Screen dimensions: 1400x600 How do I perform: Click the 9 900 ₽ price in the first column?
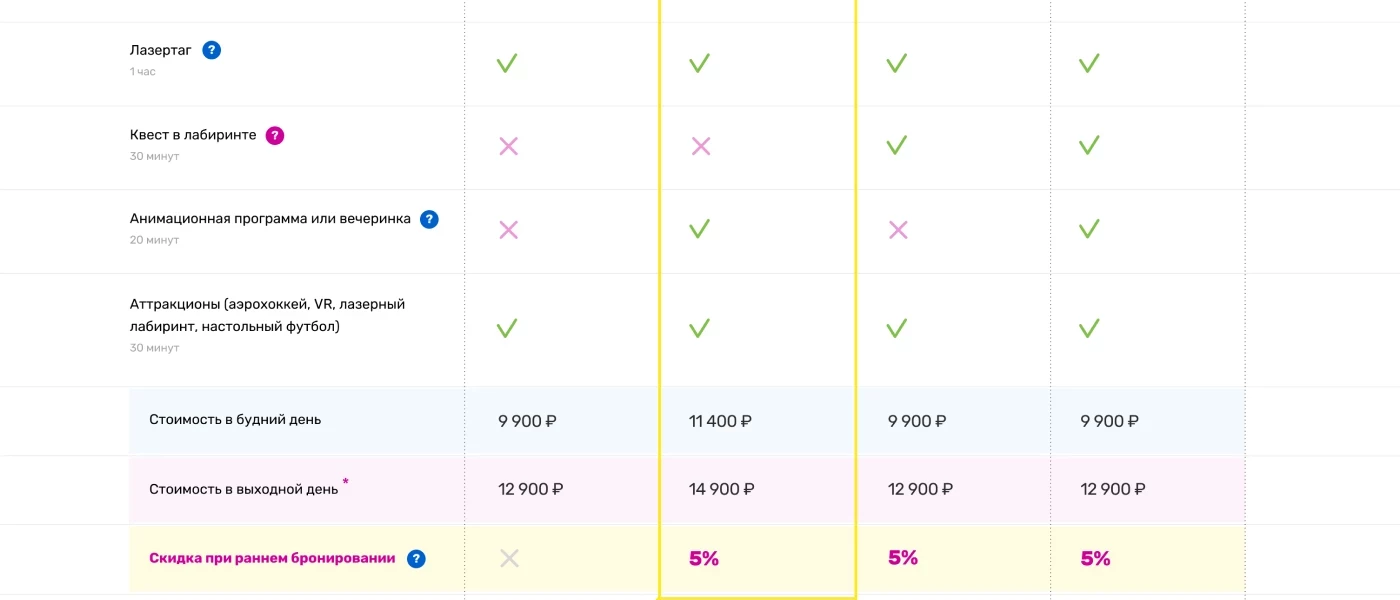point(527,422)
